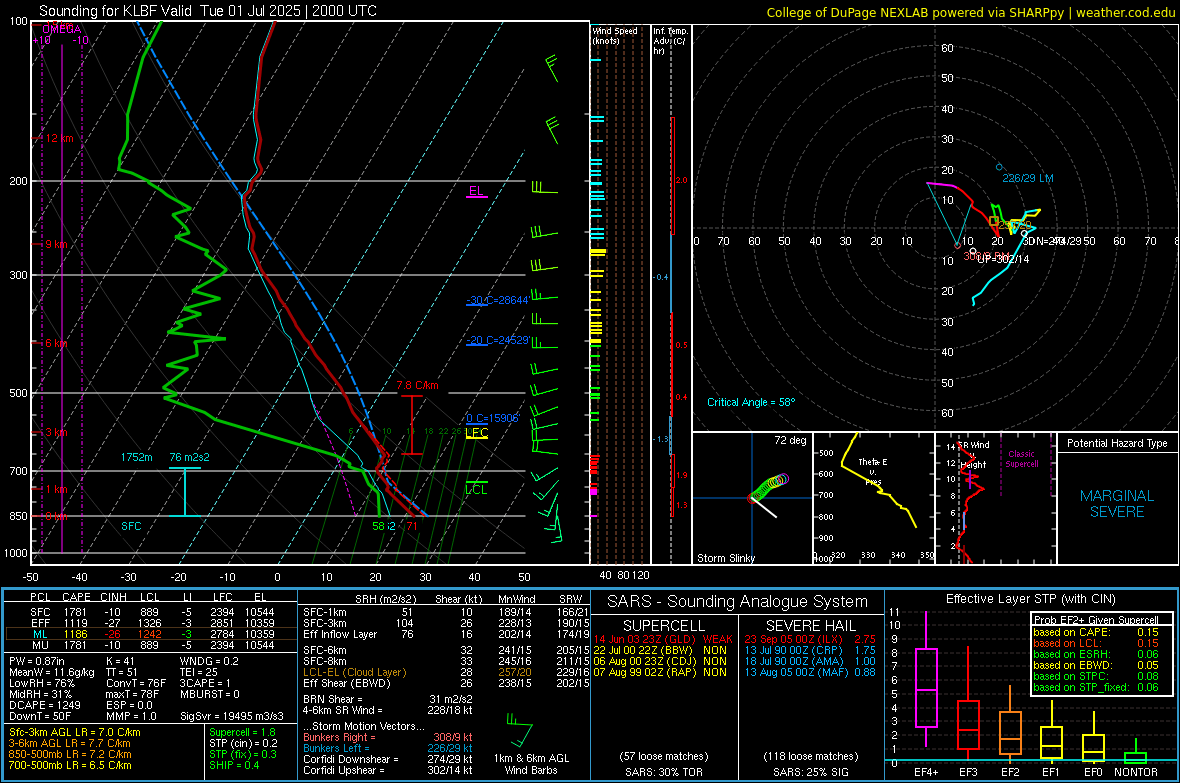Click the 'K = 41' index value

[120, 661]
